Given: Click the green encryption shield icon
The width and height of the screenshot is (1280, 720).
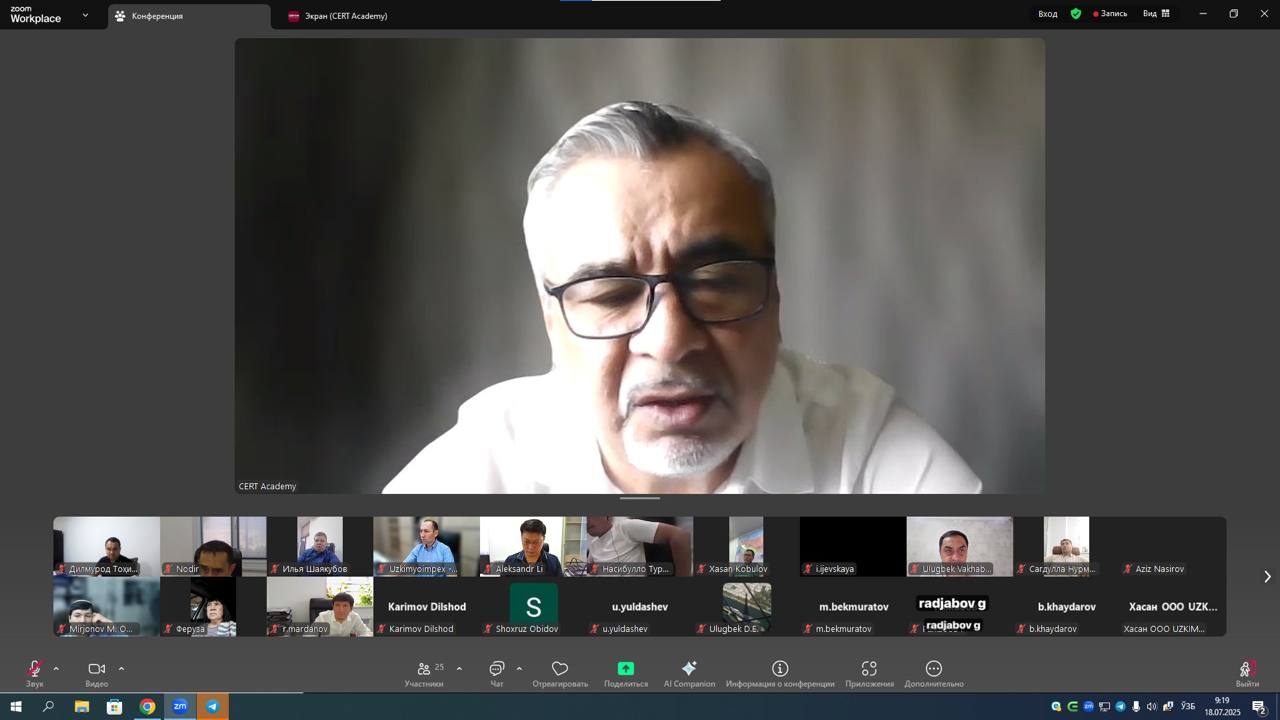Looking at the screenshot, I should (1076, 14).
